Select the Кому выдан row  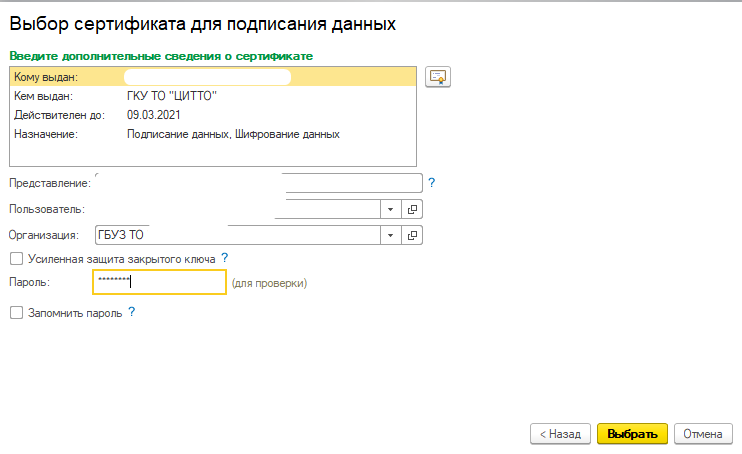click(210, 78)
